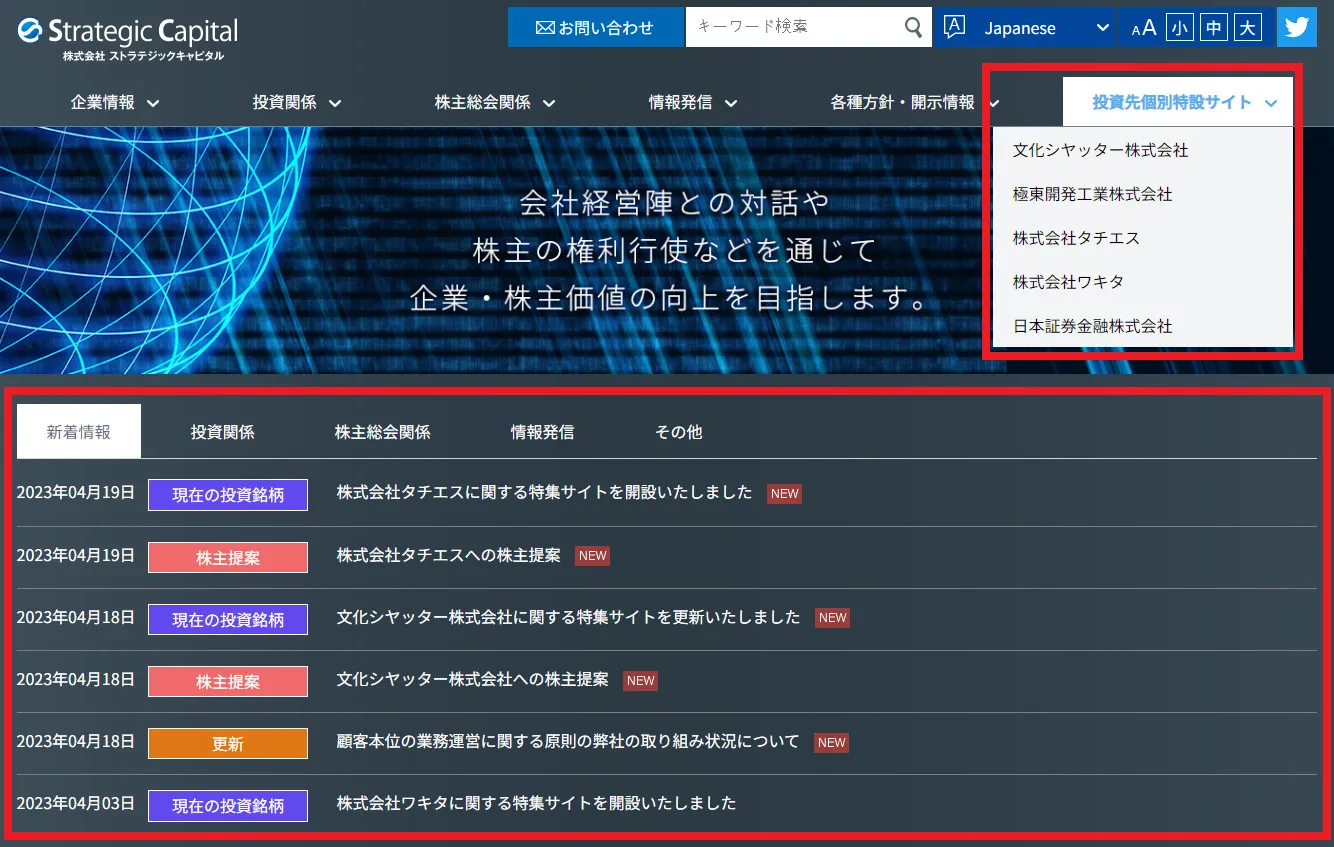The height and width of the screenshot is (847, 1334).
Task: Expand the 企業情報 menu
Action: [115, 102]
